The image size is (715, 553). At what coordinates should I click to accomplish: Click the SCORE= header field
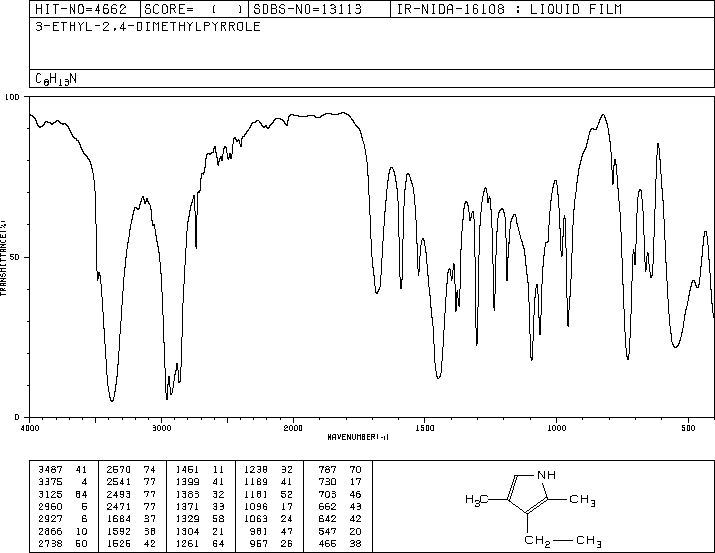(194, 9)
